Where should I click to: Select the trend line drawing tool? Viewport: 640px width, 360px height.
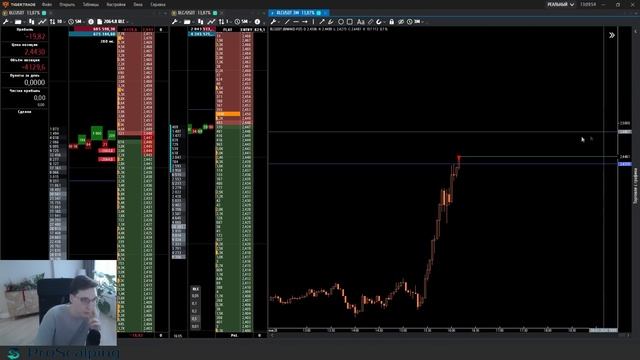pyautogui.click(x=287, y=22)
